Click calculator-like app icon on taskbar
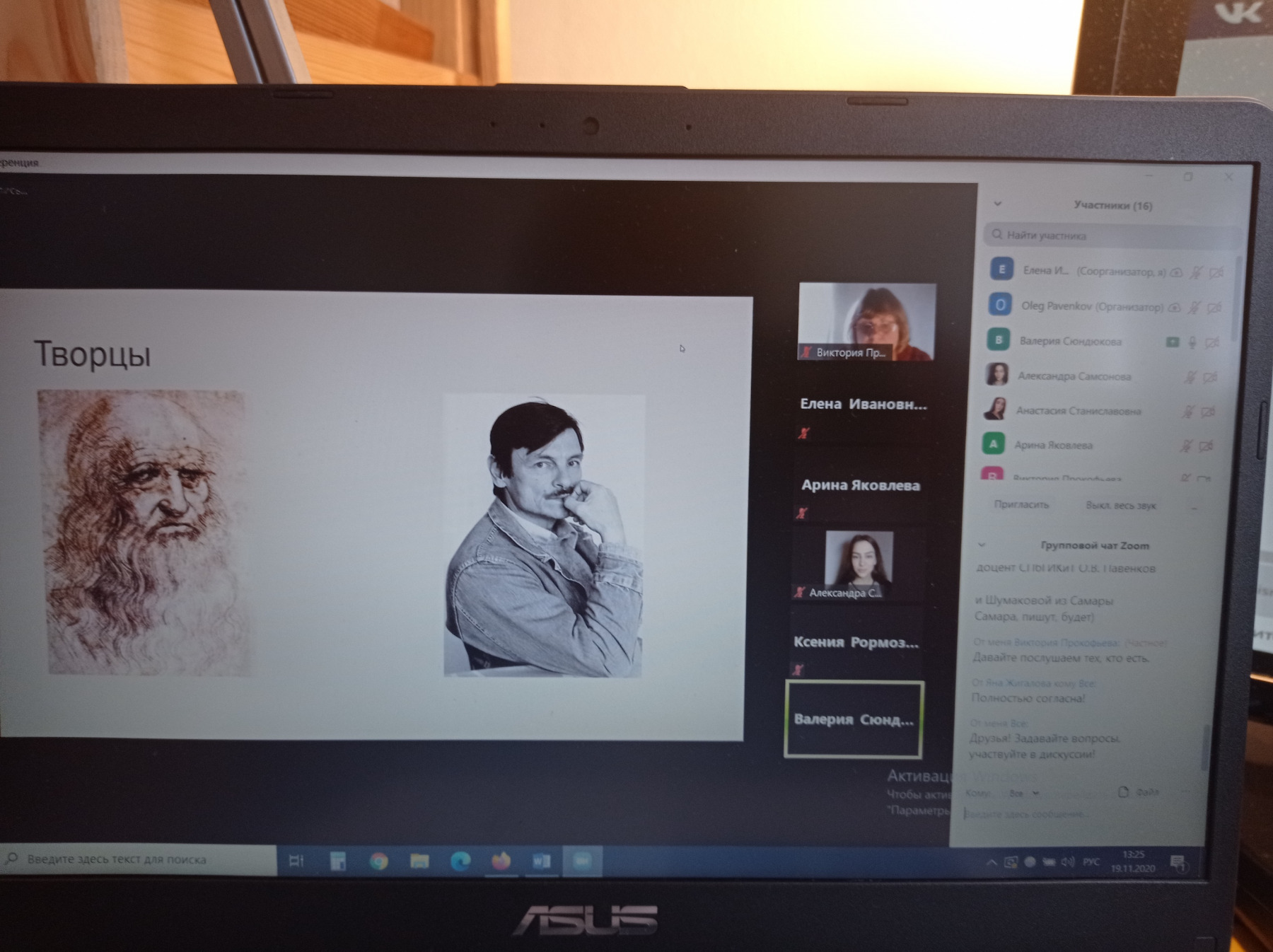Image resolution: width=1273 pixels, height=952 pixels. (338, 861)
